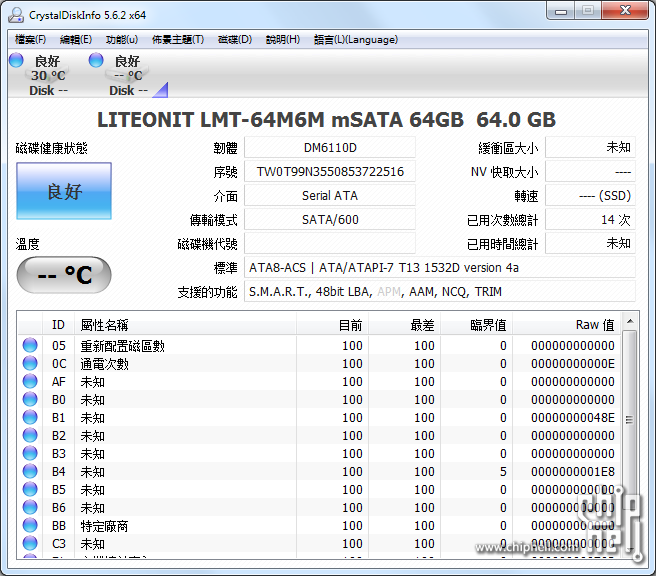Click status orb for attribute C3
This screenshot has width=656, height=576.
click(30, 543)
